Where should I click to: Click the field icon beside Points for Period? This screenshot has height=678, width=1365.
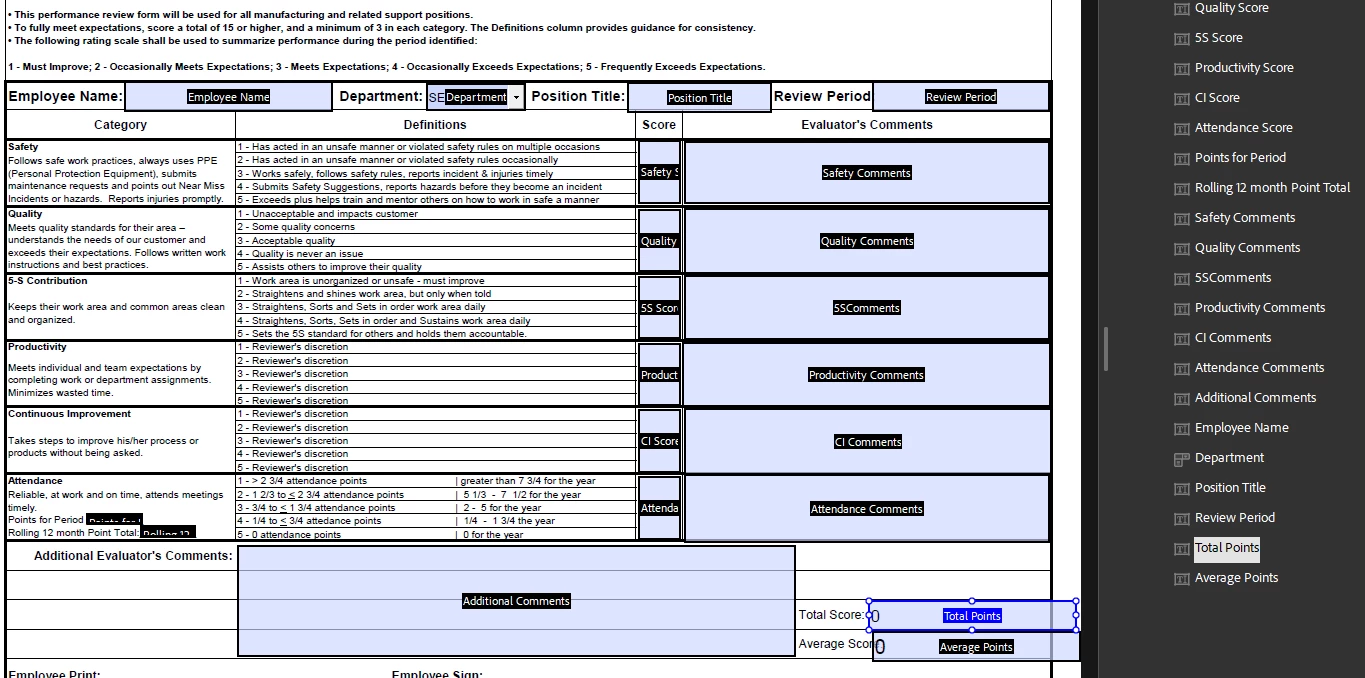point(1182,158)
